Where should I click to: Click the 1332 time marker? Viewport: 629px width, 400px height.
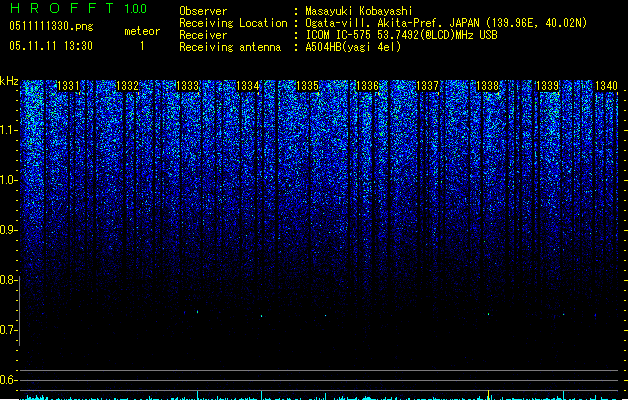point(127,86)
